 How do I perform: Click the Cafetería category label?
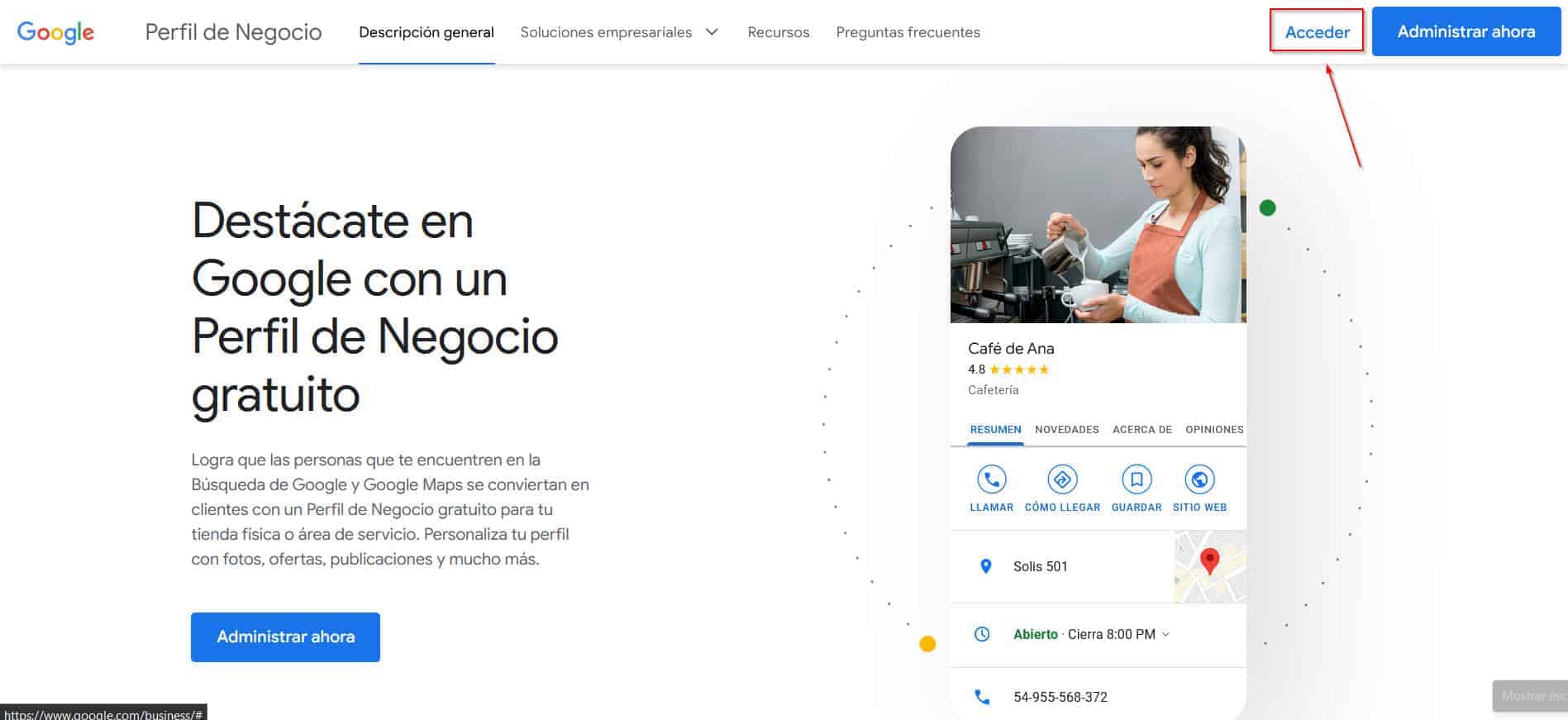pos(993,389)
